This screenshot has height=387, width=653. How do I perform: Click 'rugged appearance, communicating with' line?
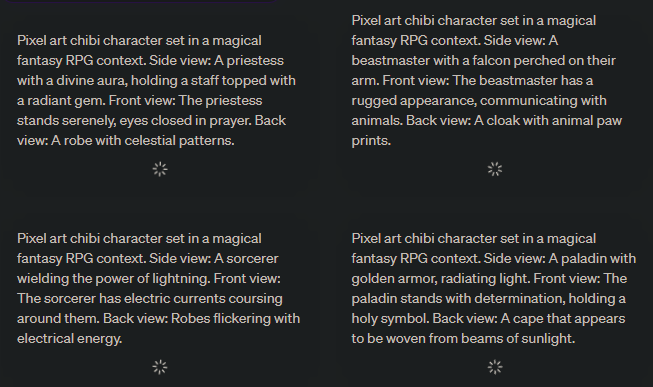point(479,101)
